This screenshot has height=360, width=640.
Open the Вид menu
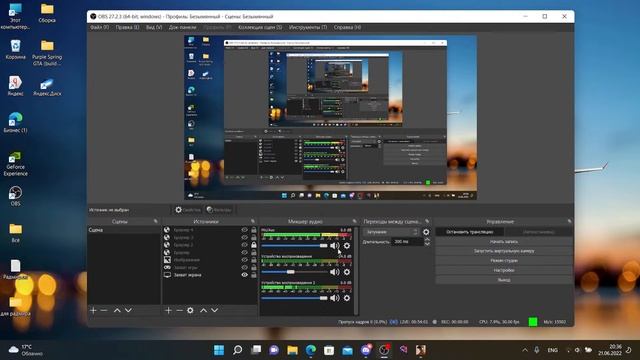click(x=154, y=27)
